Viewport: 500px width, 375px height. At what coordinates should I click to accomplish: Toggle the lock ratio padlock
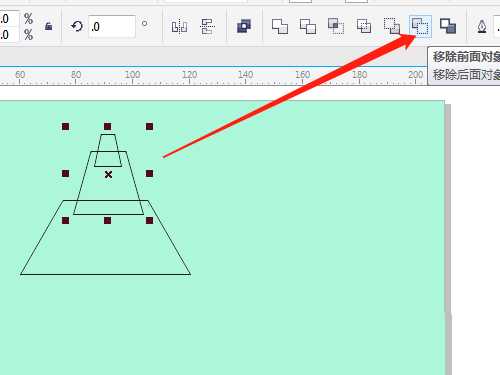(48, 26)
